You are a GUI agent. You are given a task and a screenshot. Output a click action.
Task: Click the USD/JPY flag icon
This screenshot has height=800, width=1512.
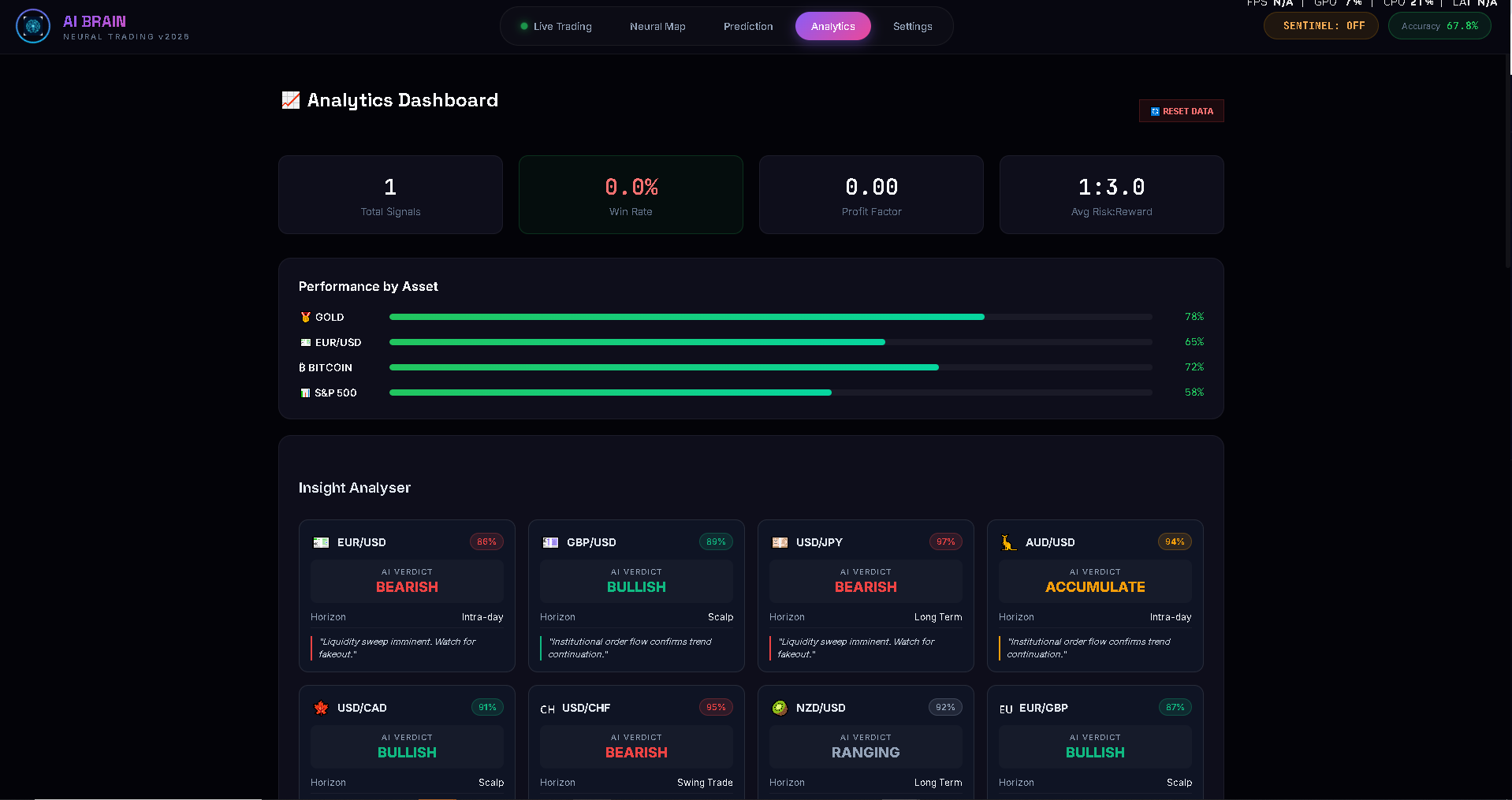[x=780, y=542]
